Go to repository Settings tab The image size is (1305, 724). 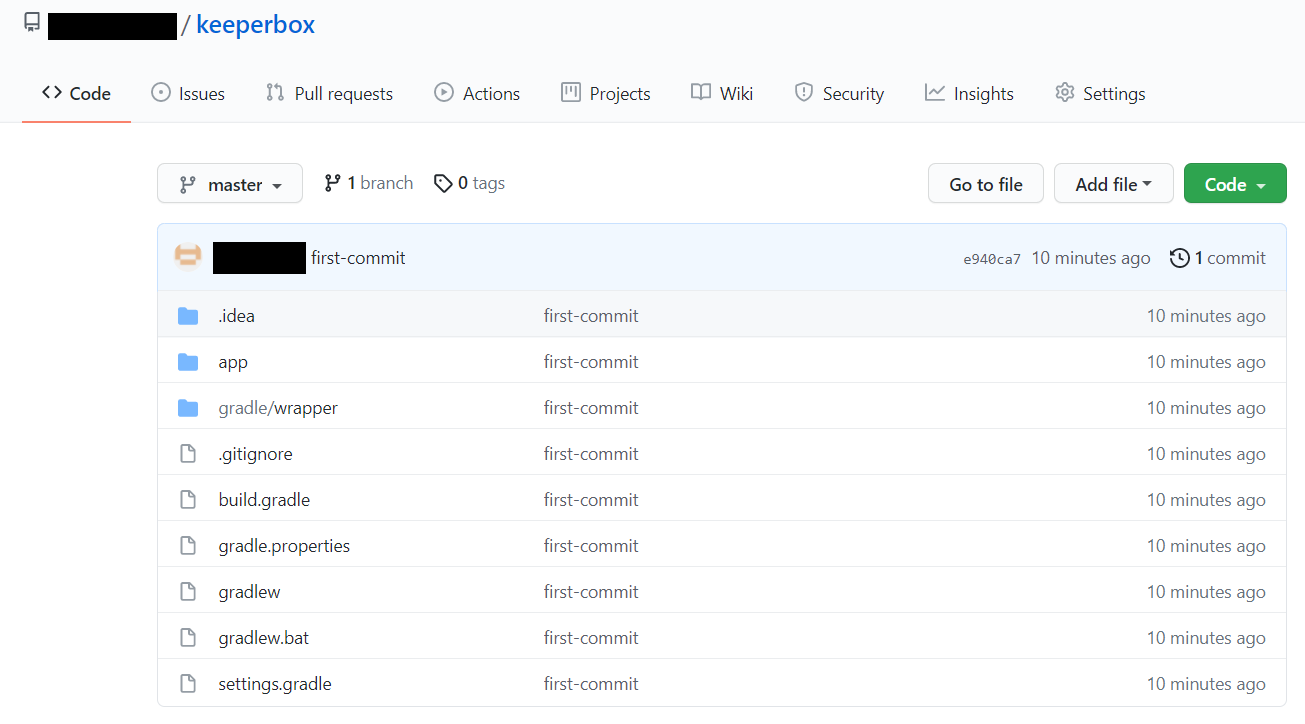coord(1100,93)
